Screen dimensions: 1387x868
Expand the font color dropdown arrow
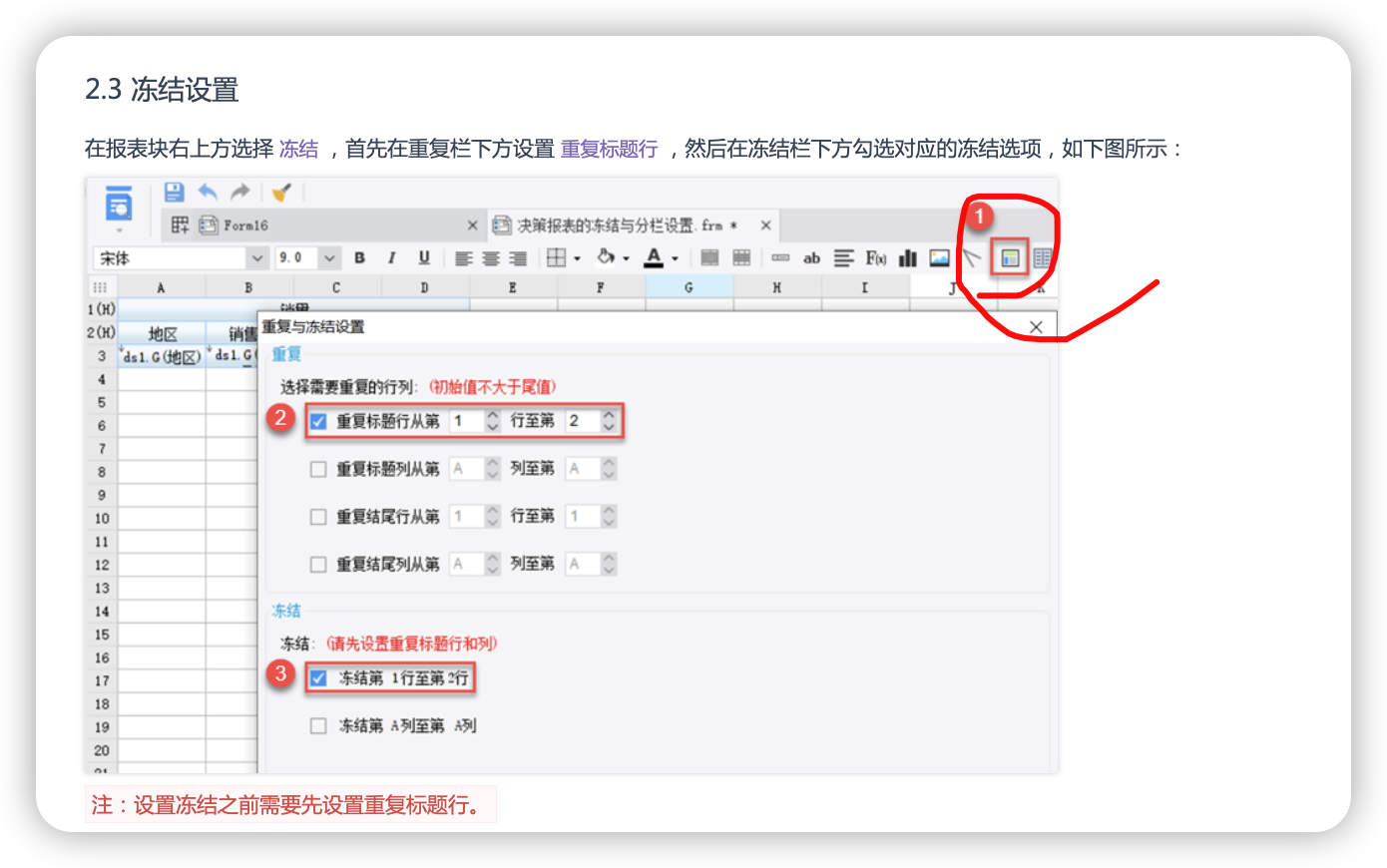pyautogui.click(x=675, y=259)
